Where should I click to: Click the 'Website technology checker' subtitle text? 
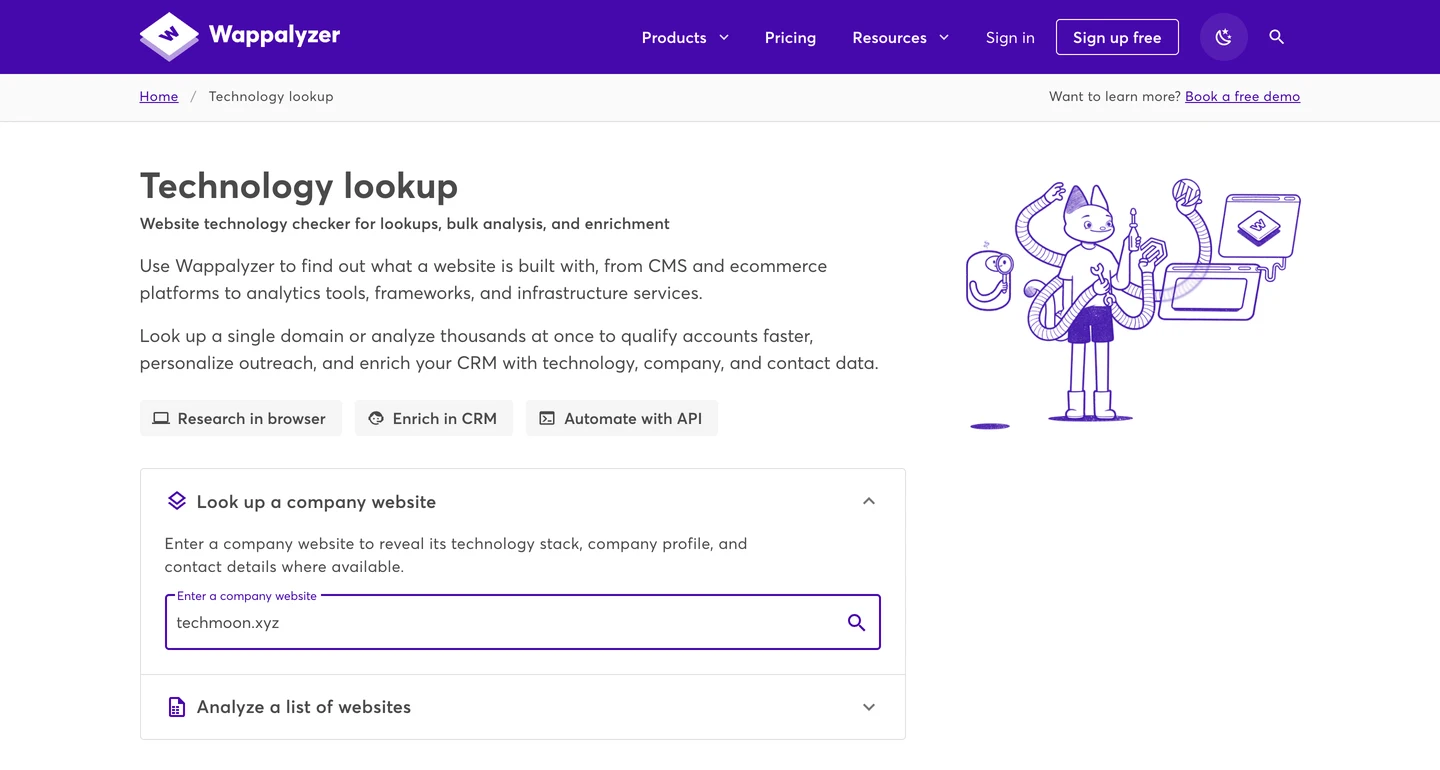[x=405, y=224]
